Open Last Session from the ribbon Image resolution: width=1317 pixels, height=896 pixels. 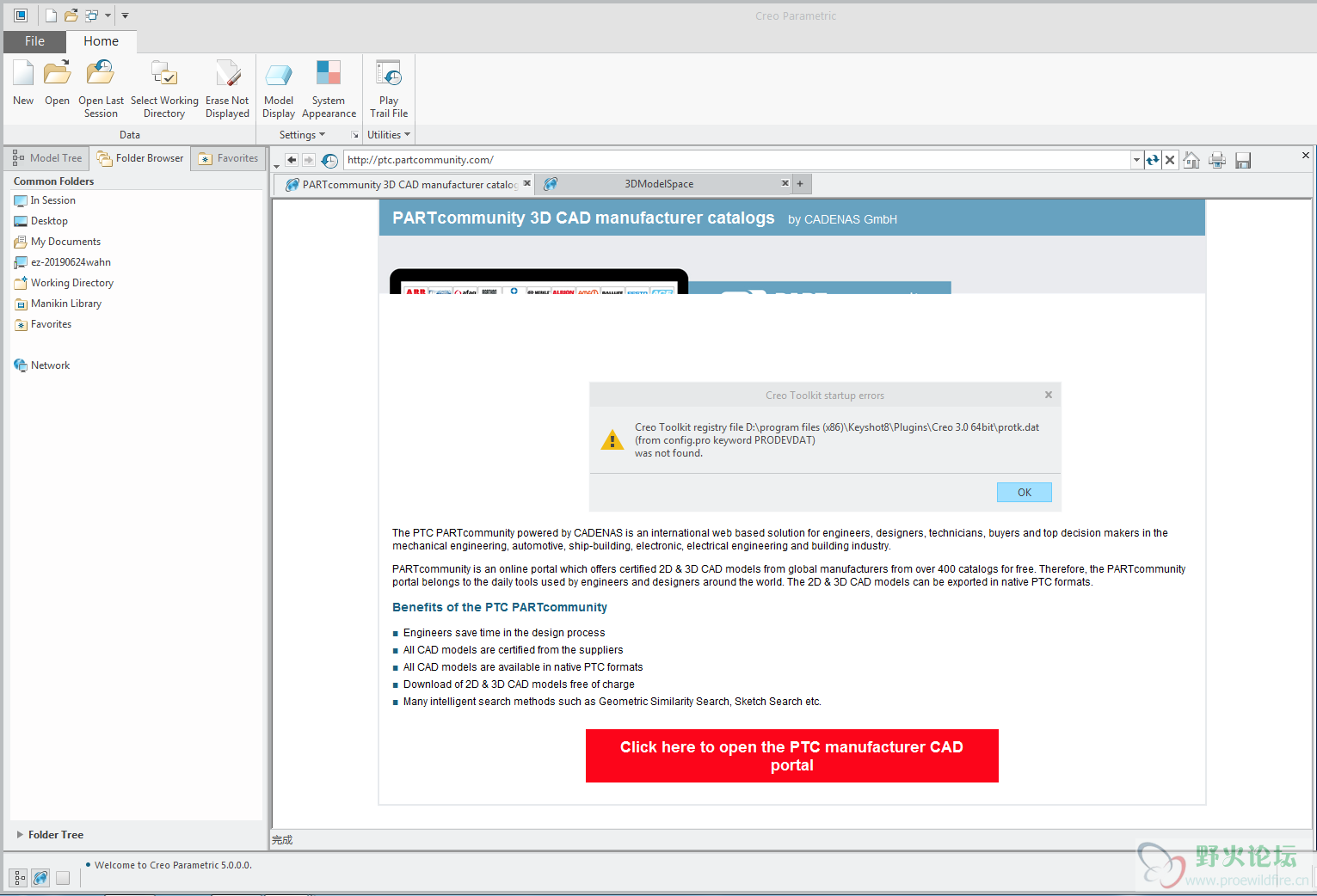(x=101, y=89)
